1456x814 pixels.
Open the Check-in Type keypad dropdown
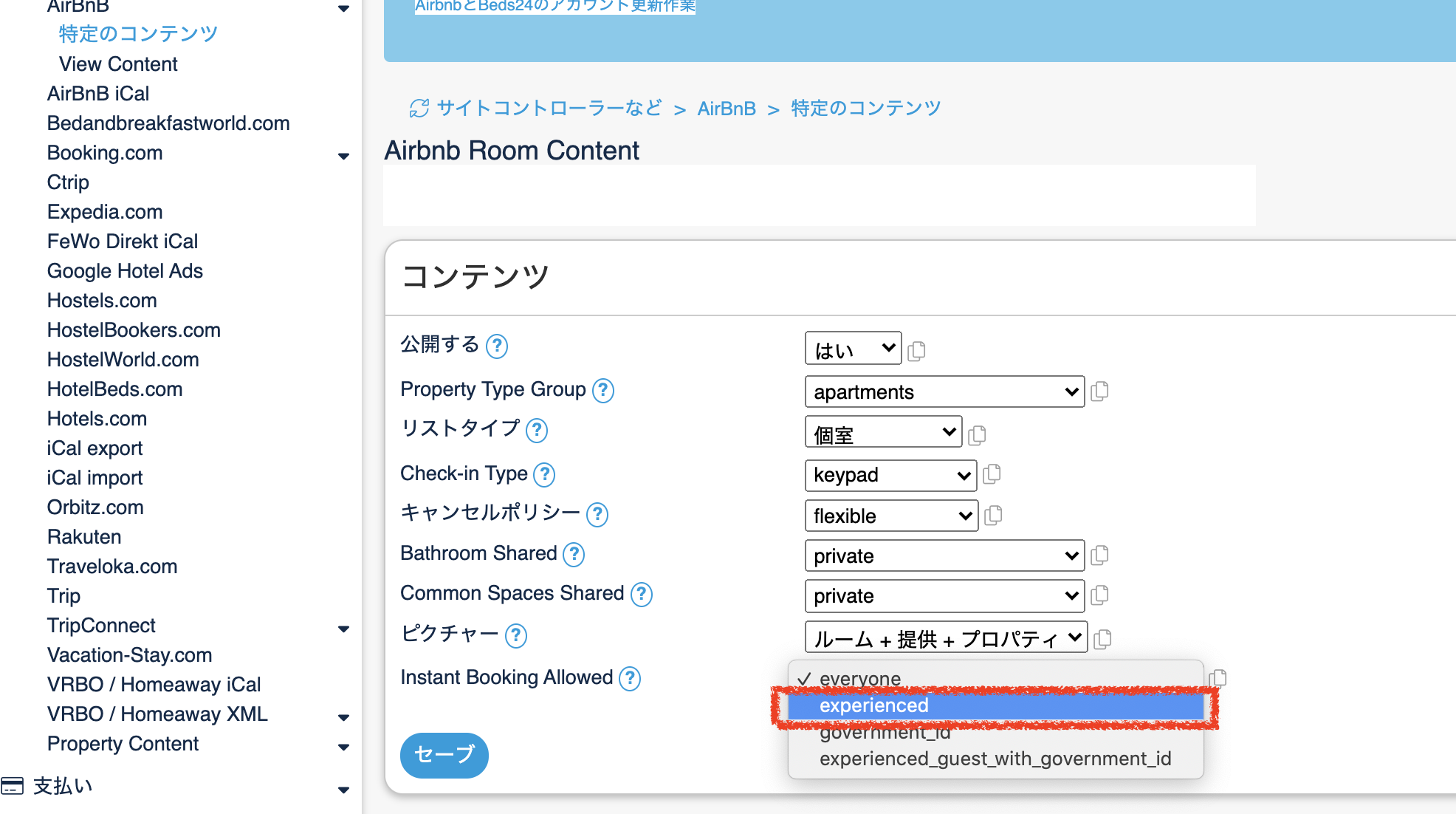tap(890, 475)
